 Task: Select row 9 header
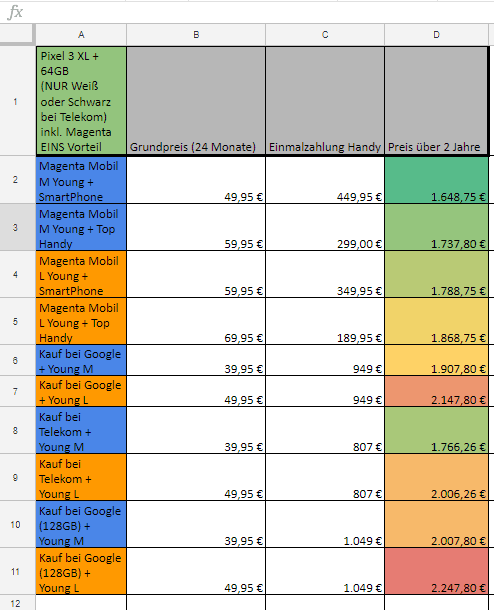click(x=17, y=477)
